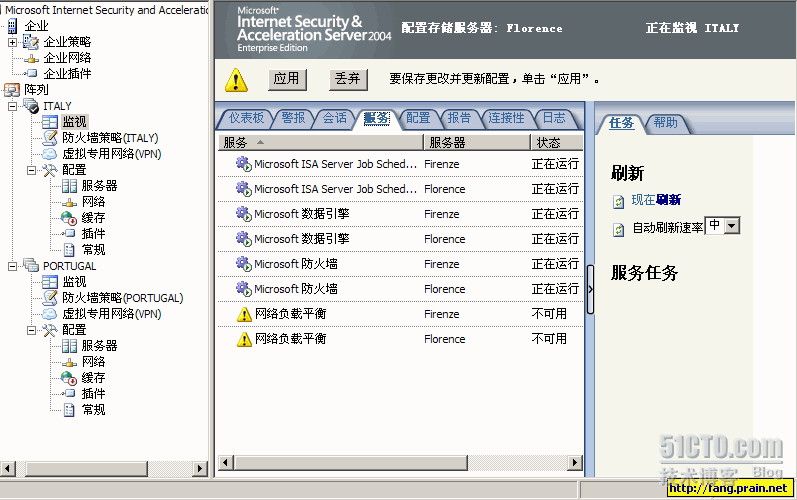Select 虚拟专用网络(VPN) under PORTUGAL
The width and height of the screenshot is (797, 500).
point(112,314)
